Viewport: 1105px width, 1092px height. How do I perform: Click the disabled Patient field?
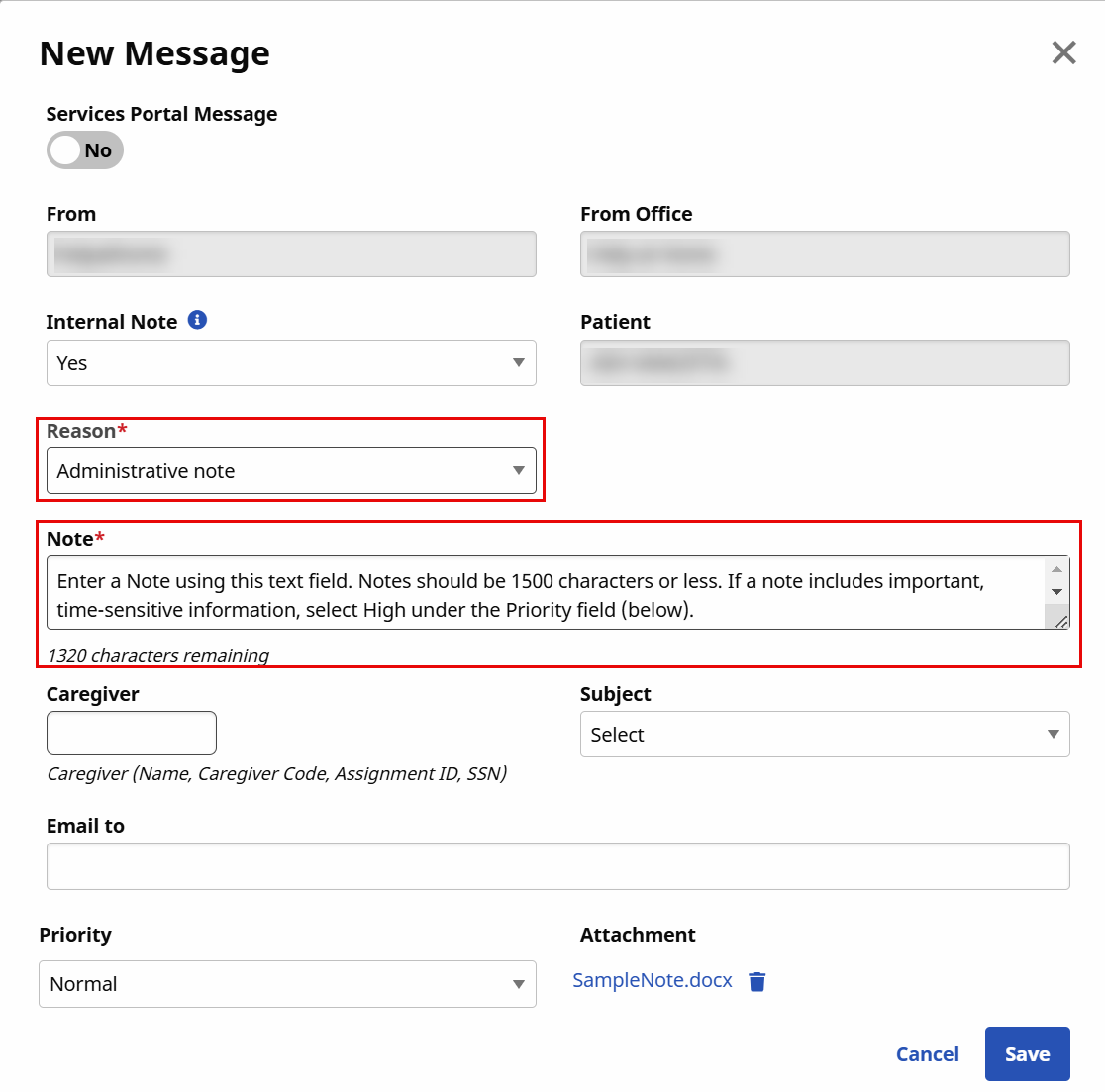pos(824,363)
